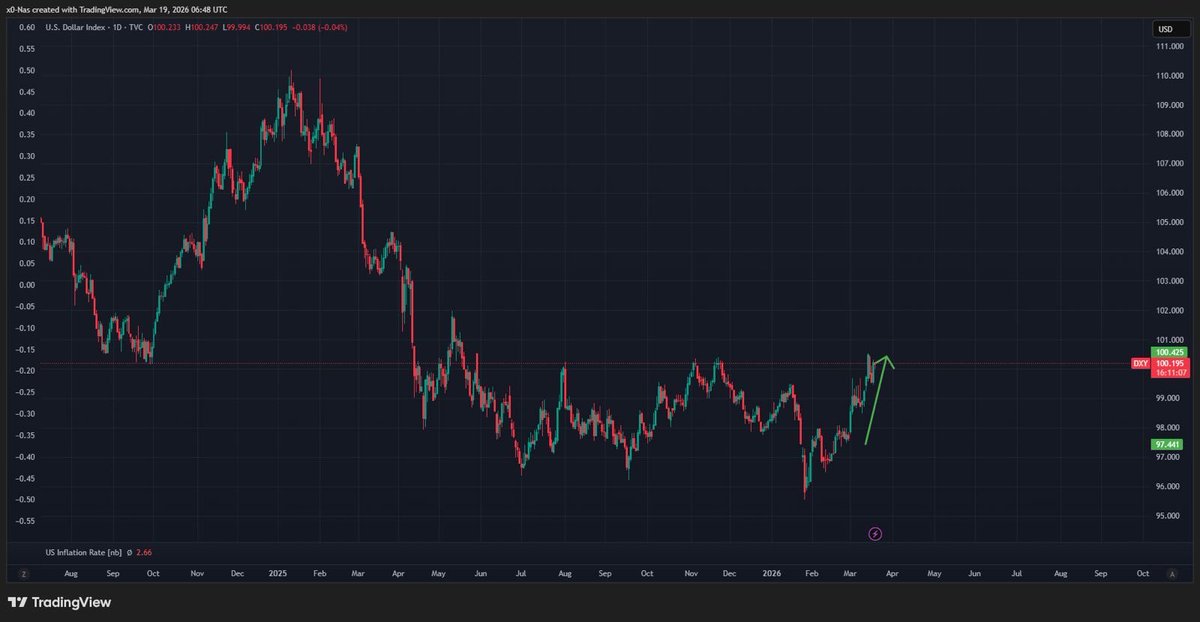Click the red DXY symbol label
This screenshot has width=1200, height=622.
pyautogui.click(x=1139, y=363)
